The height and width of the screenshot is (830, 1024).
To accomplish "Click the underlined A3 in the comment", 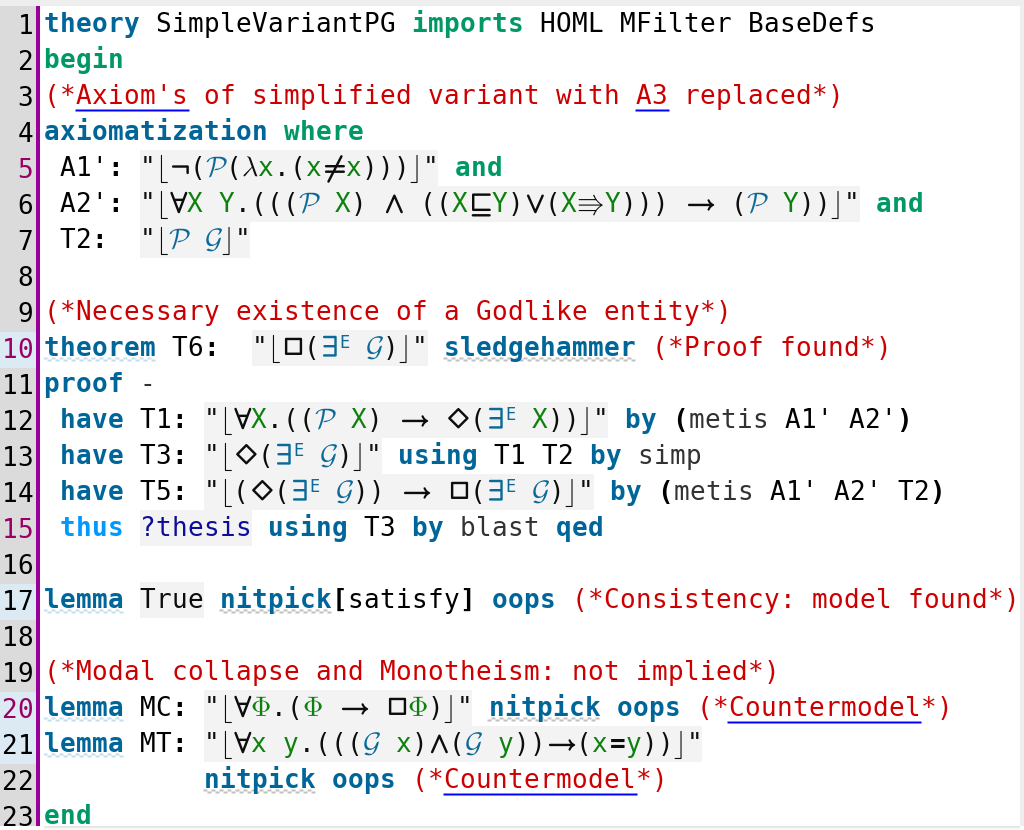I will point(652,96).
